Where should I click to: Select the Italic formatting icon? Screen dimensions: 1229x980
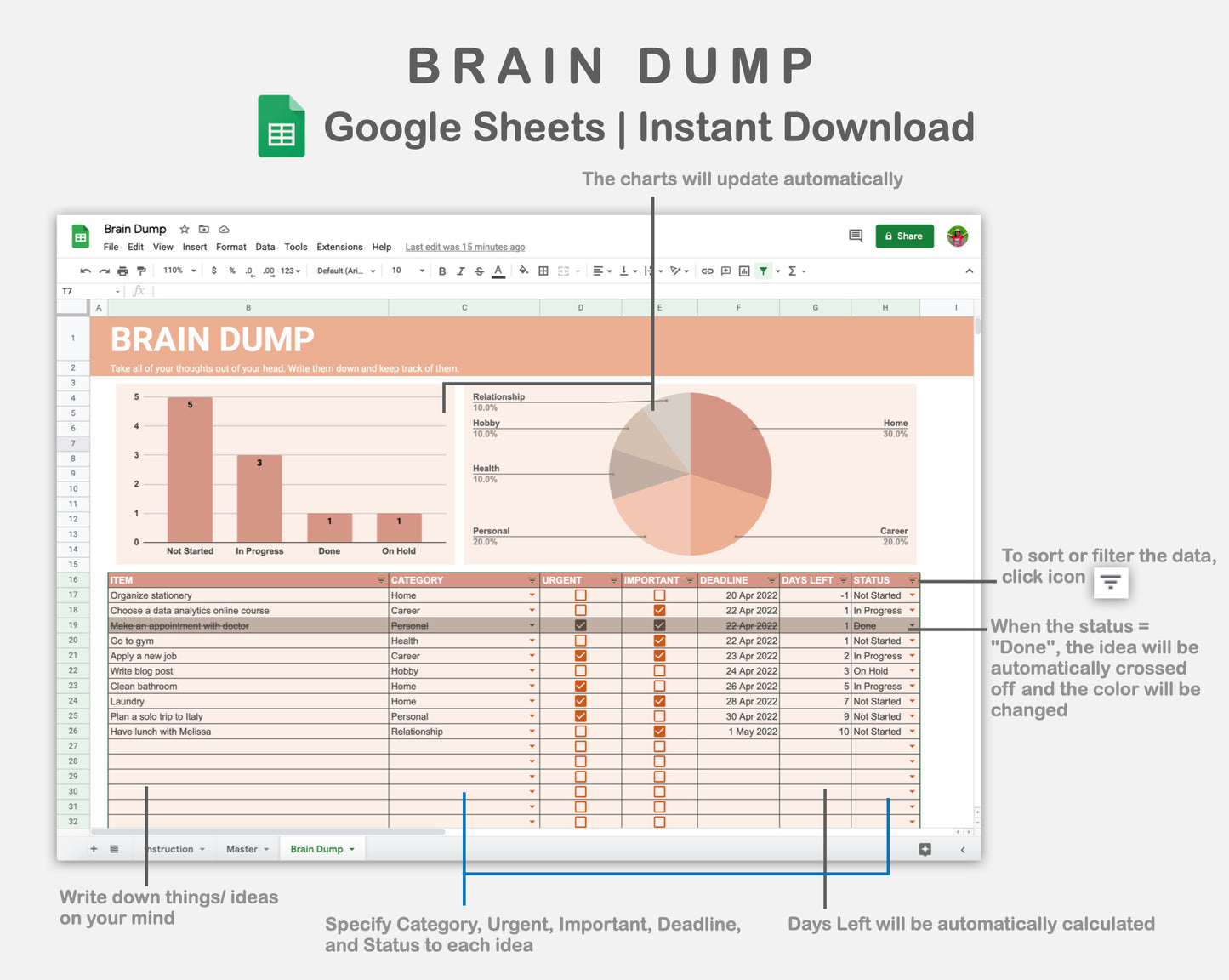pyautogui.click(x=460, y=271)
